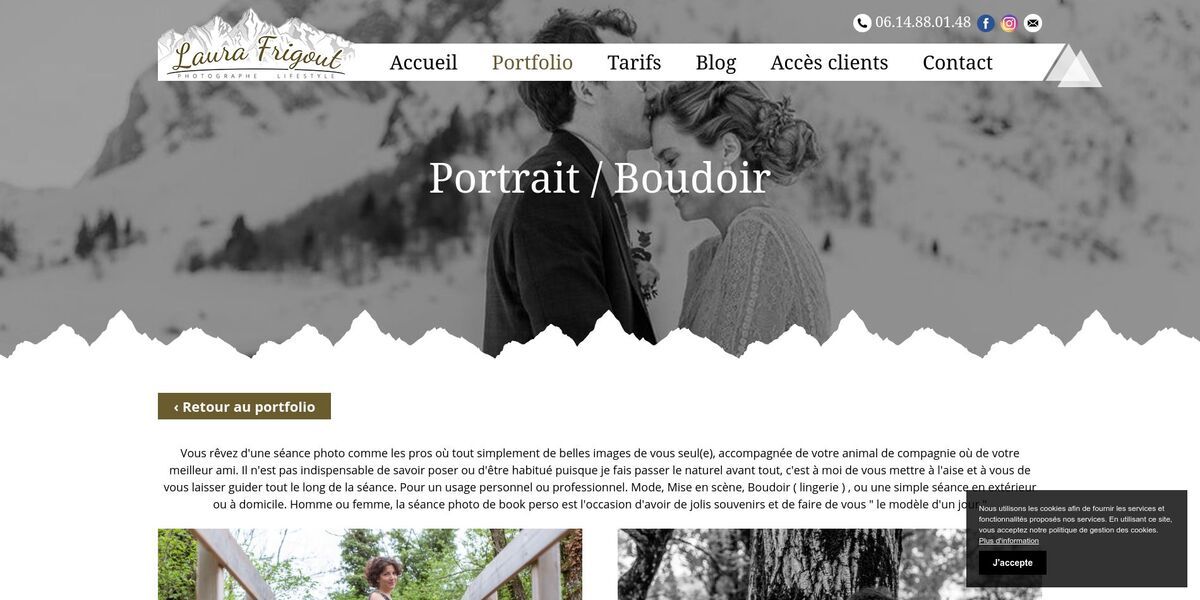Open the woman on bridge photo thumbnail
This screenshot has height=600, width=1200.
click(370, 564)
